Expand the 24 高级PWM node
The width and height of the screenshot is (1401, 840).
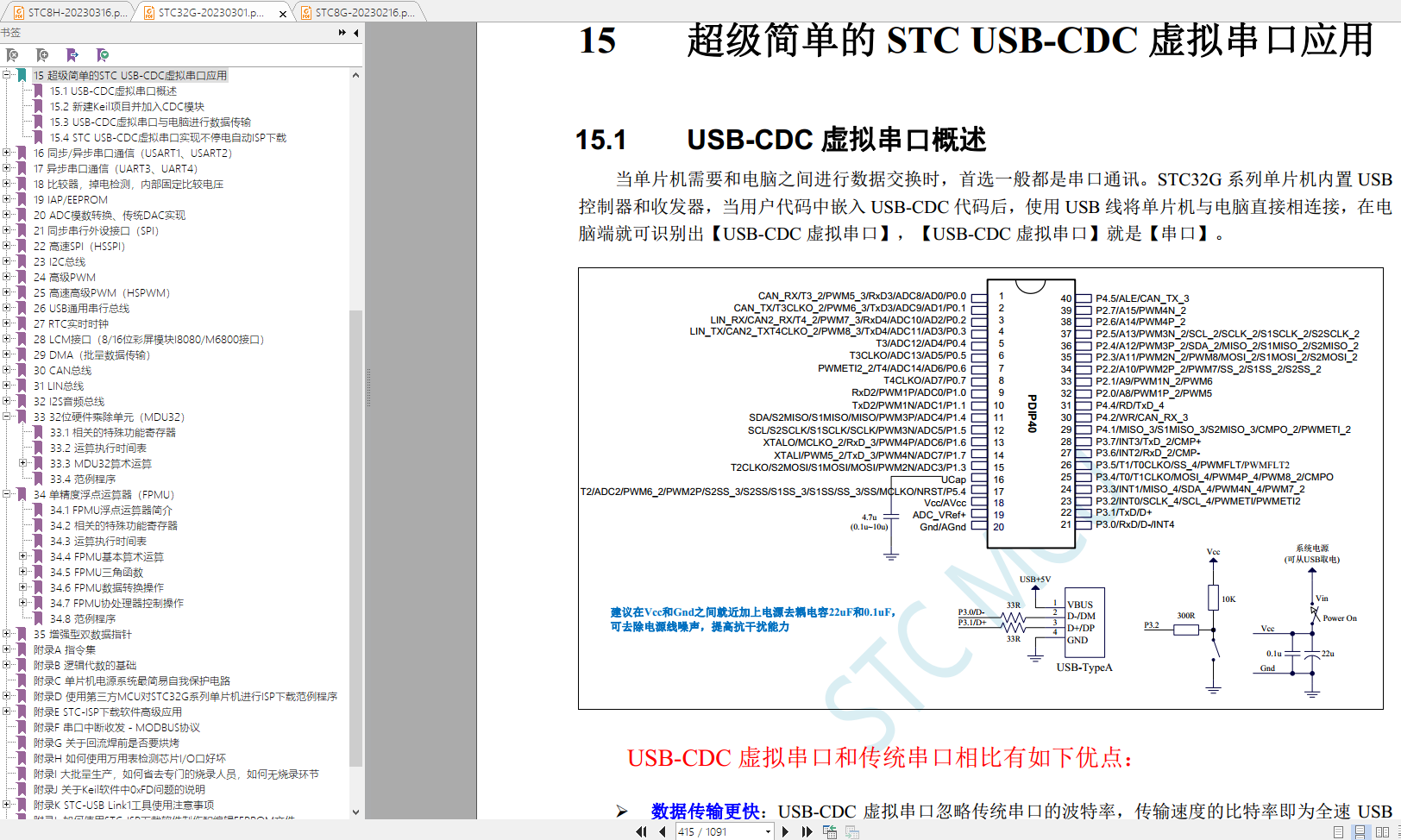tap(7, 277)
